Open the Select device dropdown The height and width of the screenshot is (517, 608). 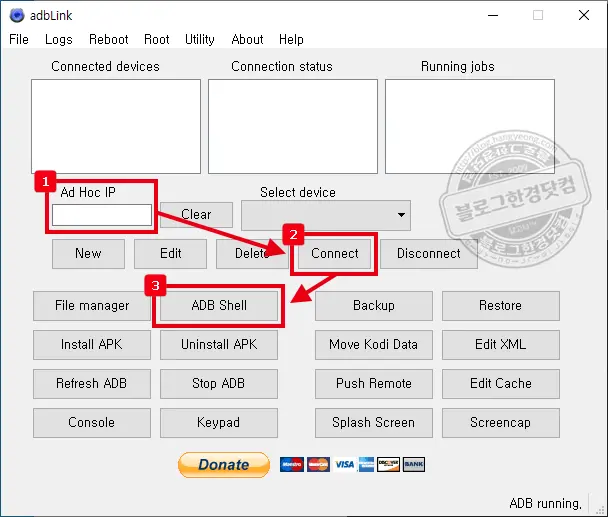point(326,214)
